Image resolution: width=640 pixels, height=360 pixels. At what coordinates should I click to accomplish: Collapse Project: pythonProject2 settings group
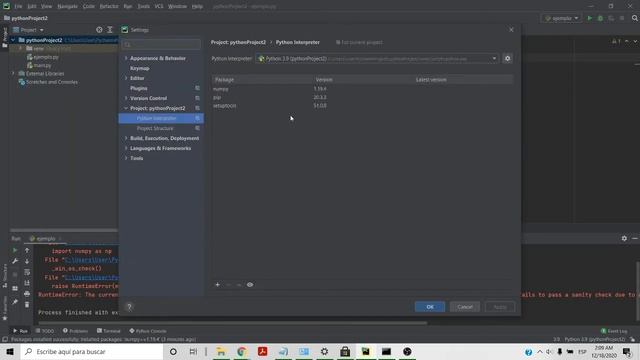coord(126,108)
